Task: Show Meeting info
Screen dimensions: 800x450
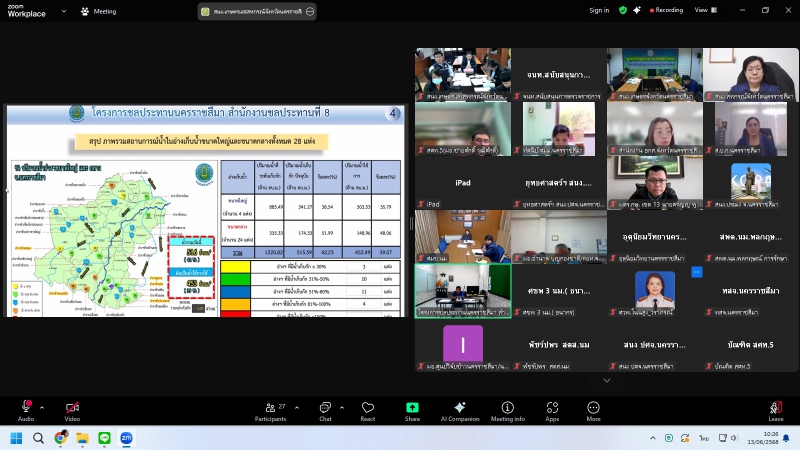Action: [x=508, y=408]
